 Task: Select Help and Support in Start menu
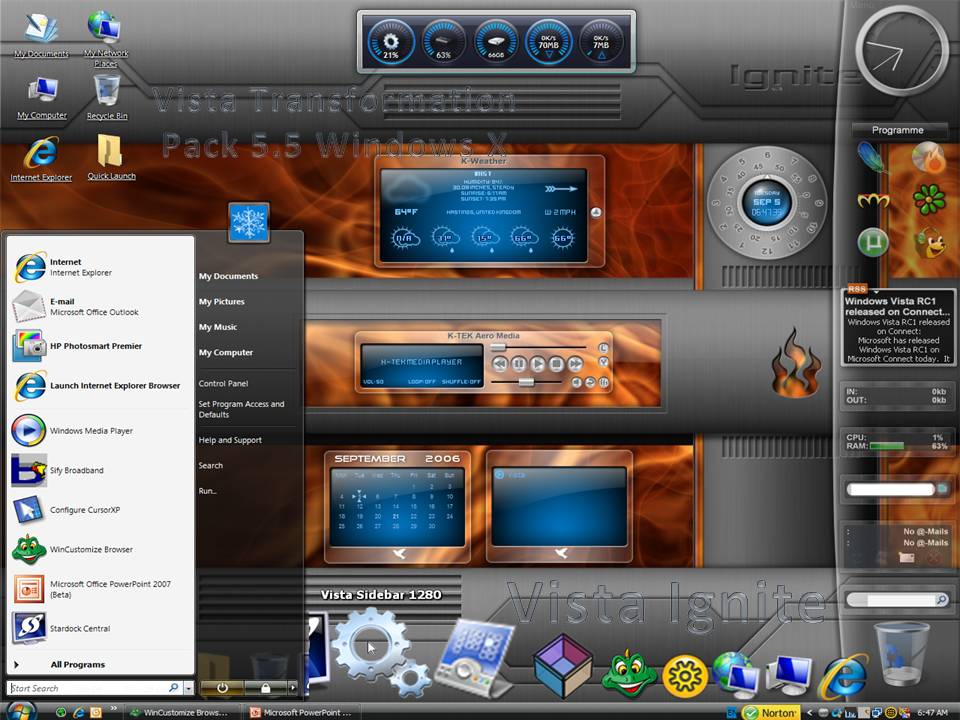tap(230, 440)
